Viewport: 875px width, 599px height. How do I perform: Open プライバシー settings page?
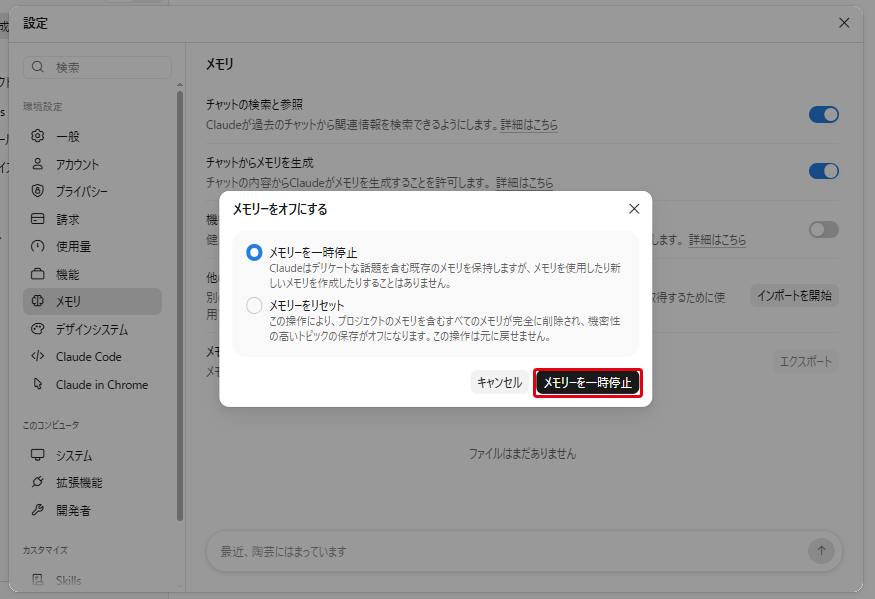(92, 191)
